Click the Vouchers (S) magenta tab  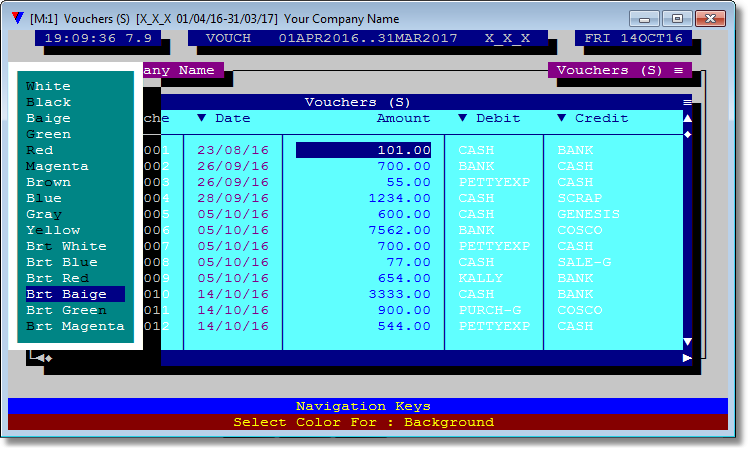coord(620,70)
